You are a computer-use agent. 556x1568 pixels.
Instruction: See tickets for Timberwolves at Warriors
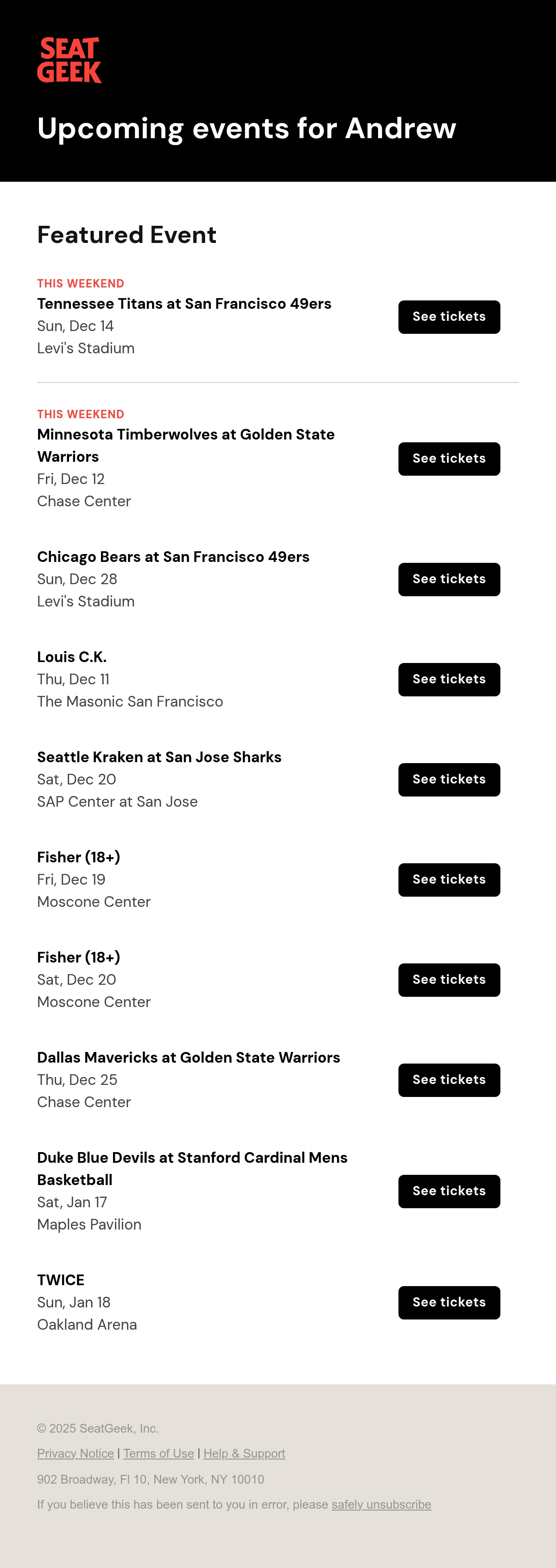(x=449, y=459)
